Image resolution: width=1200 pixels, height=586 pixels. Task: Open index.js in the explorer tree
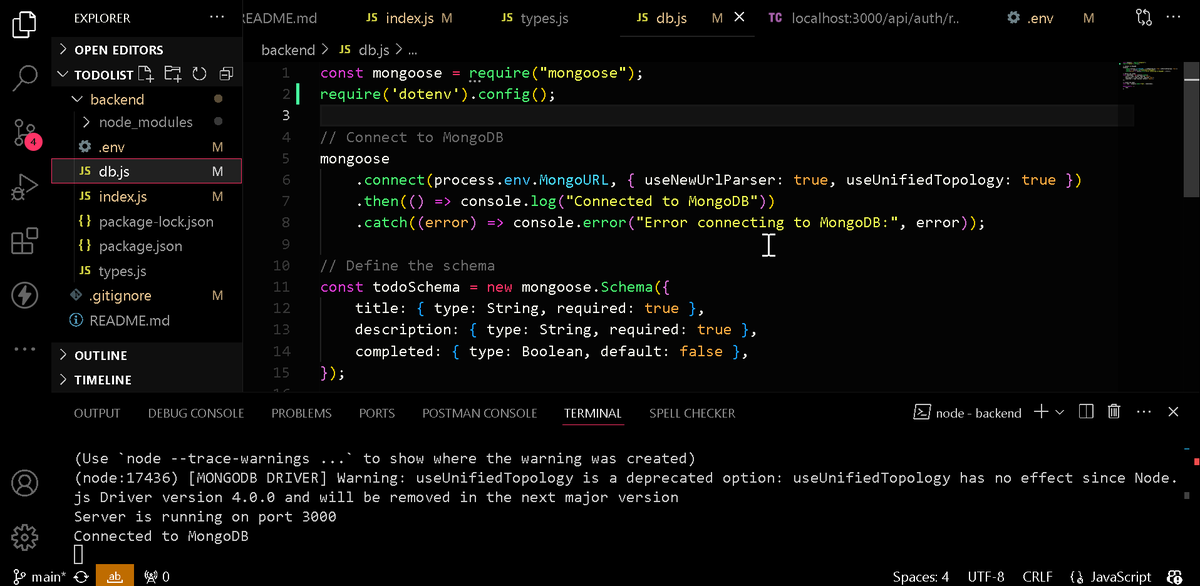(146, 197)
